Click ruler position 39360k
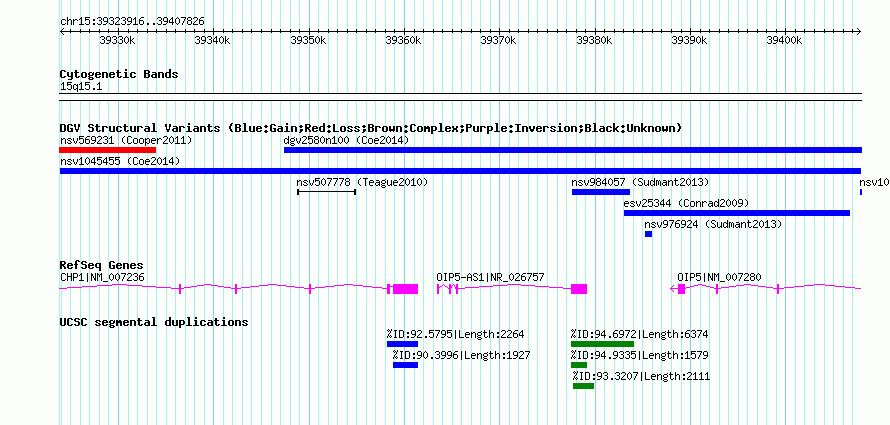Image resolution: width=890 pixels, height=425 pixels. point(403,40)
